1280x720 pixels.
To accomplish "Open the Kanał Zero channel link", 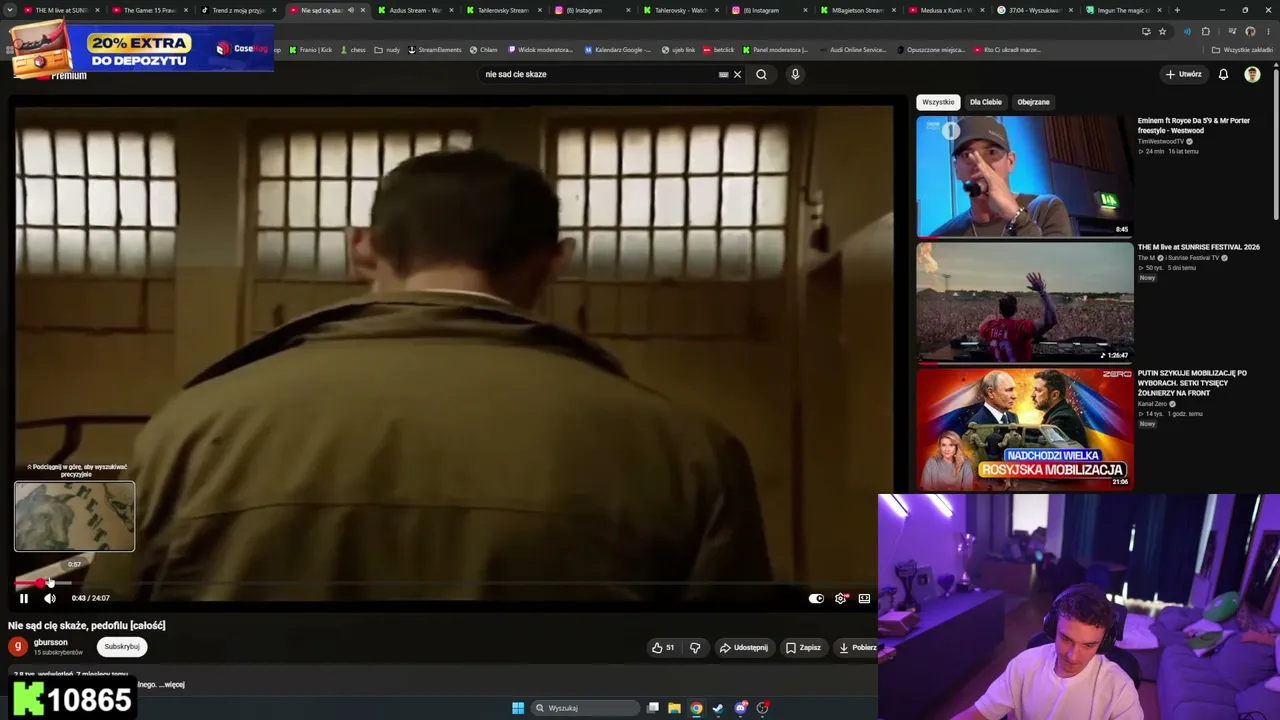I will click(1154, 404).
